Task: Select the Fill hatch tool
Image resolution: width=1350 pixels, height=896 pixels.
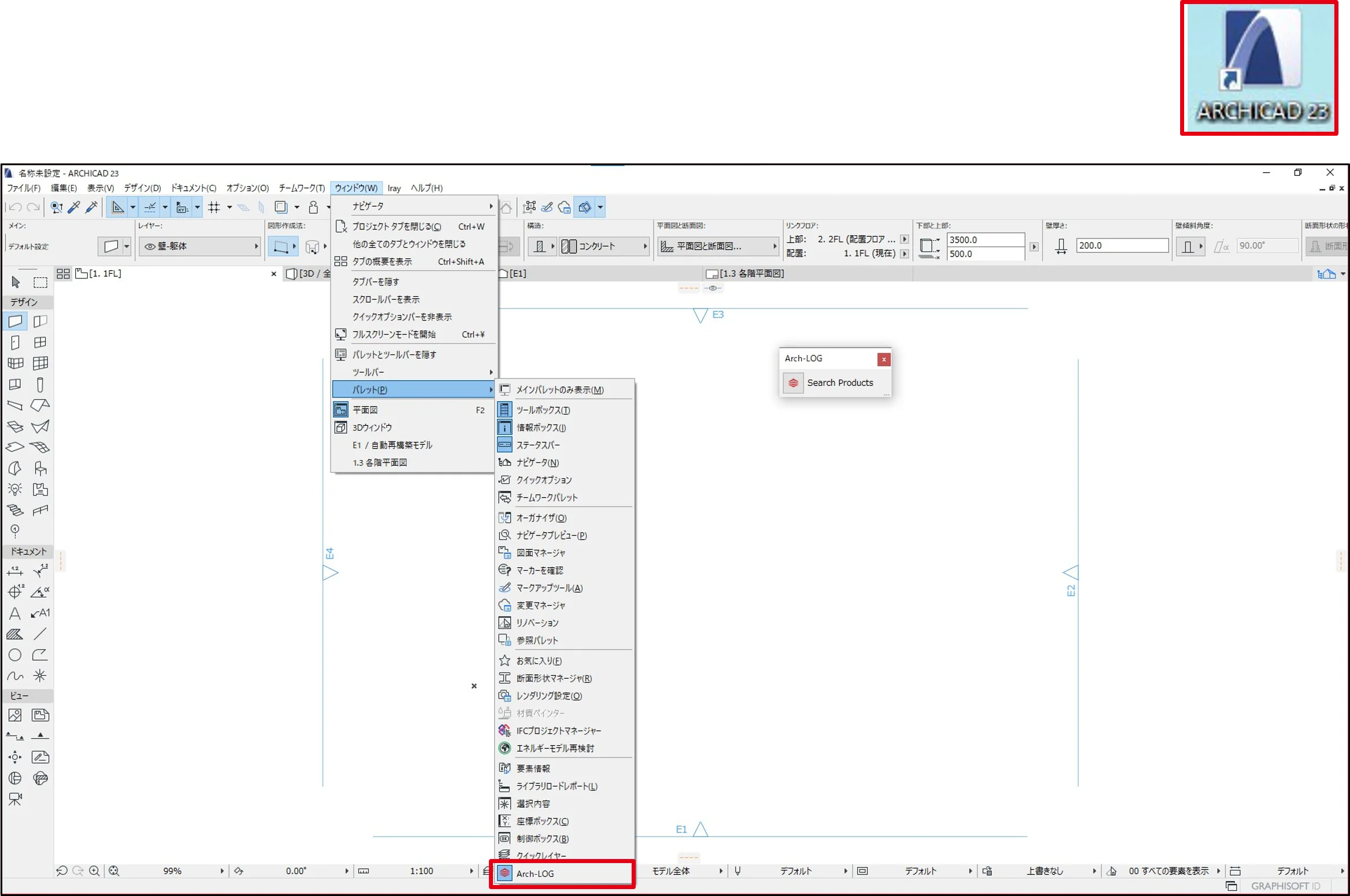Action: tap(15, 634)
